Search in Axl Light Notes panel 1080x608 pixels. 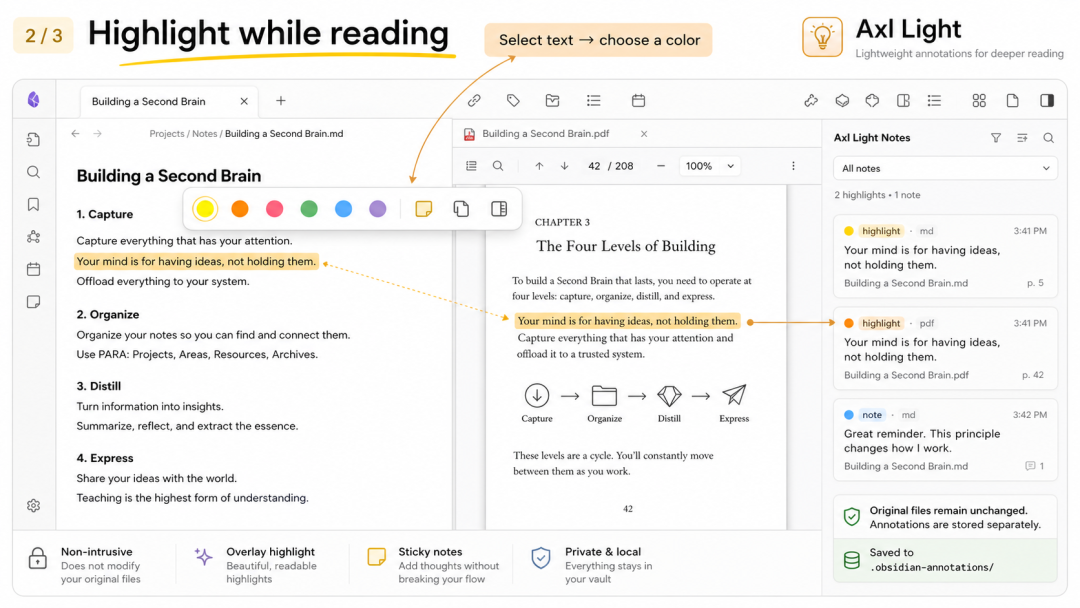(x=1048, y=138)
